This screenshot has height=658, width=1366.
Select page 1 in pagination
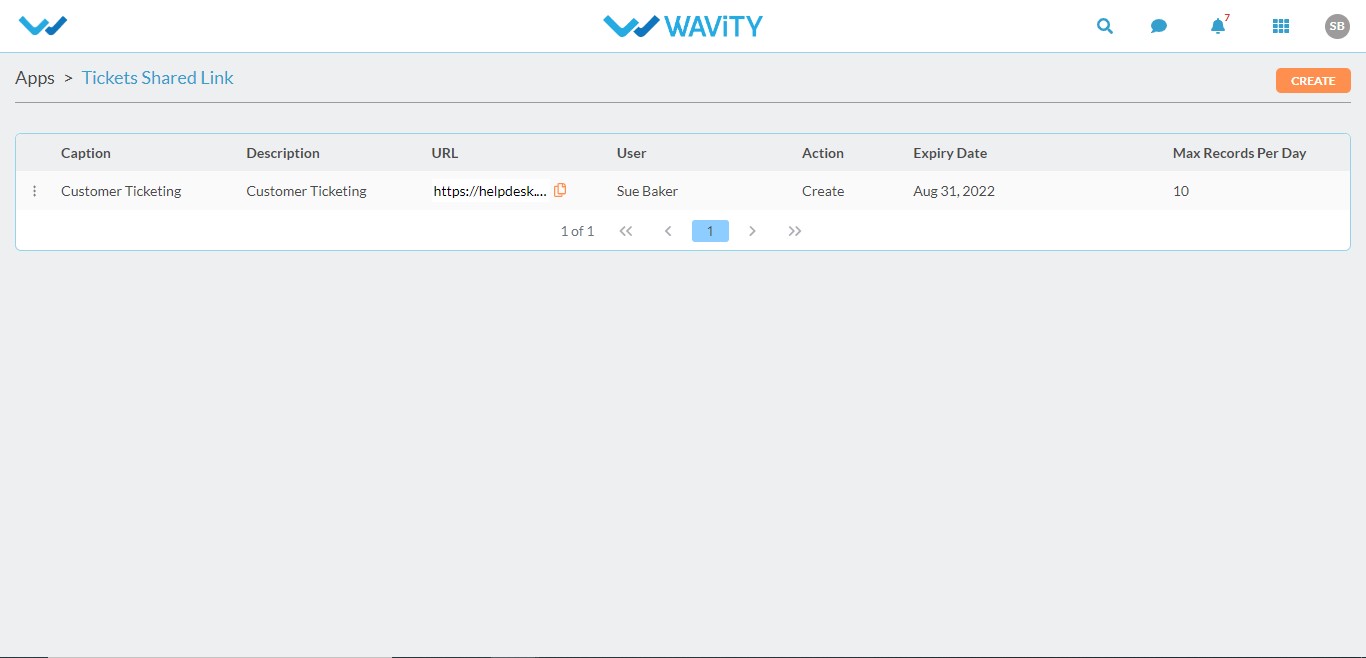pyautogui.click(x=710, y=231)
